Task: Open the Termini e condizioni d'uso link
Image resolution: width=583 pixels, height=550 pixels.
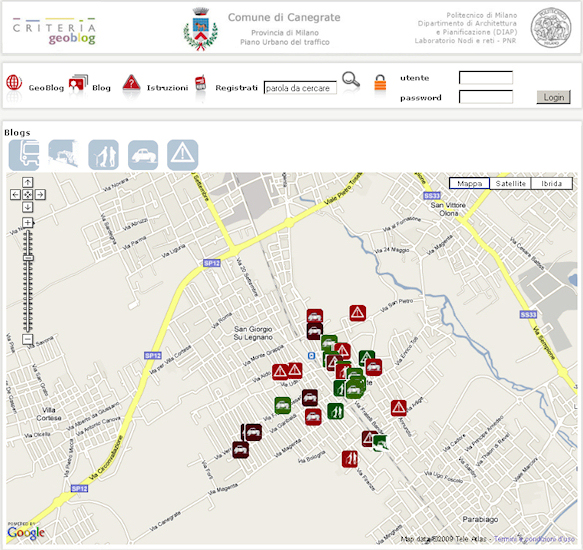Action: (534, 538)
